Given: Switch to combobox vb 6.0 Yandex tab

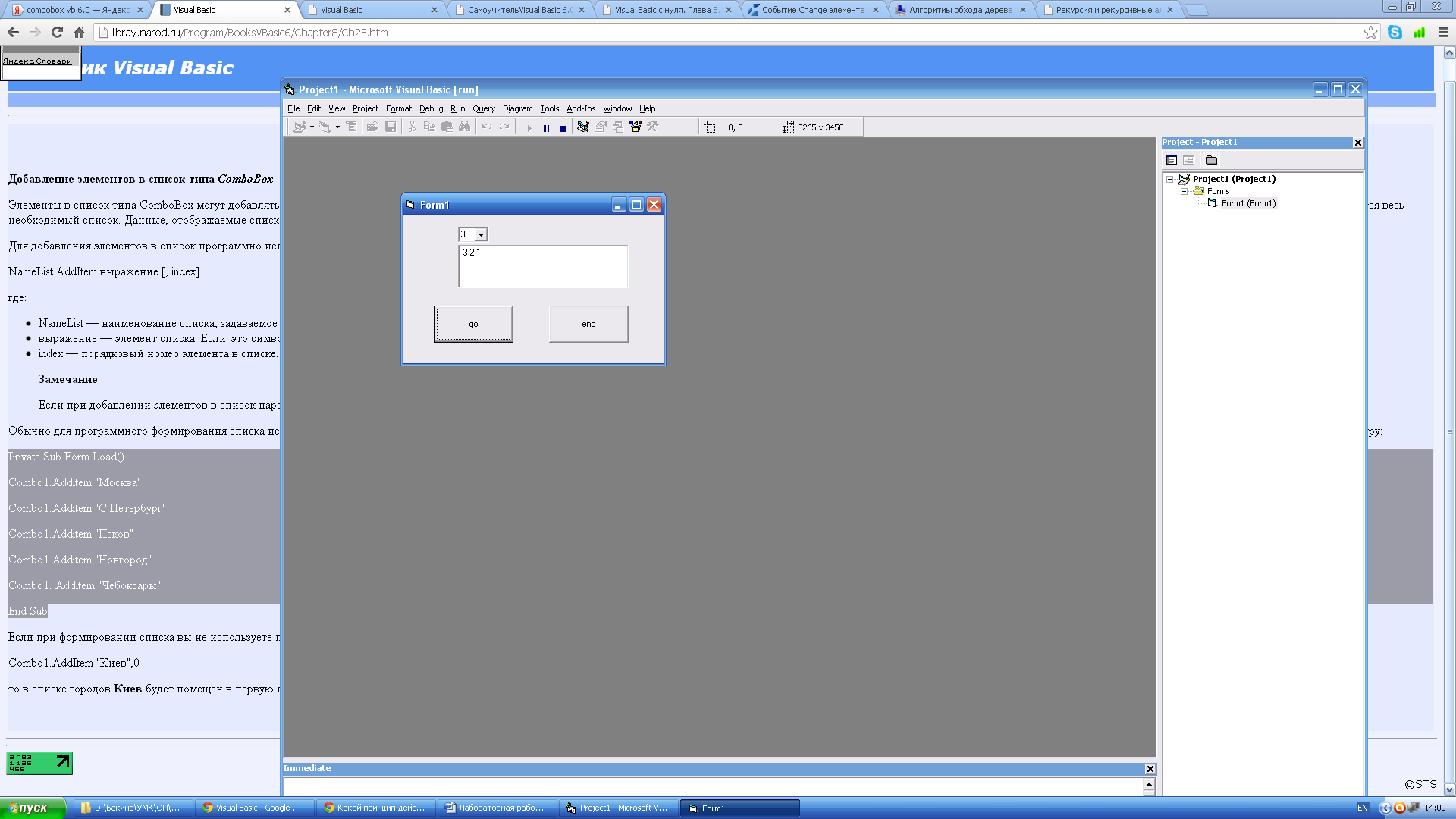Looking at the screenshot, I should point(77,10).
